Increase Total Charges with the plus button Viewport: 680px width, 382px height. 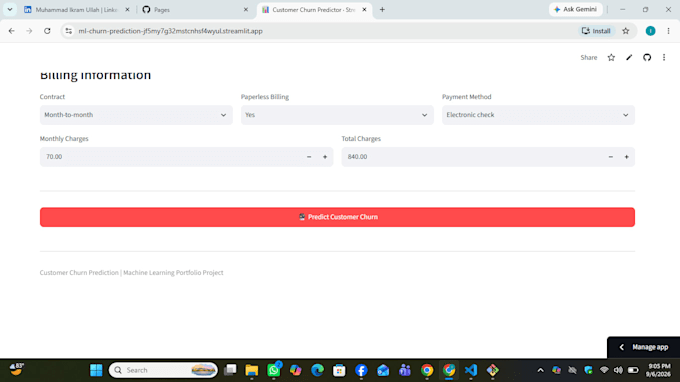point(627,157)
